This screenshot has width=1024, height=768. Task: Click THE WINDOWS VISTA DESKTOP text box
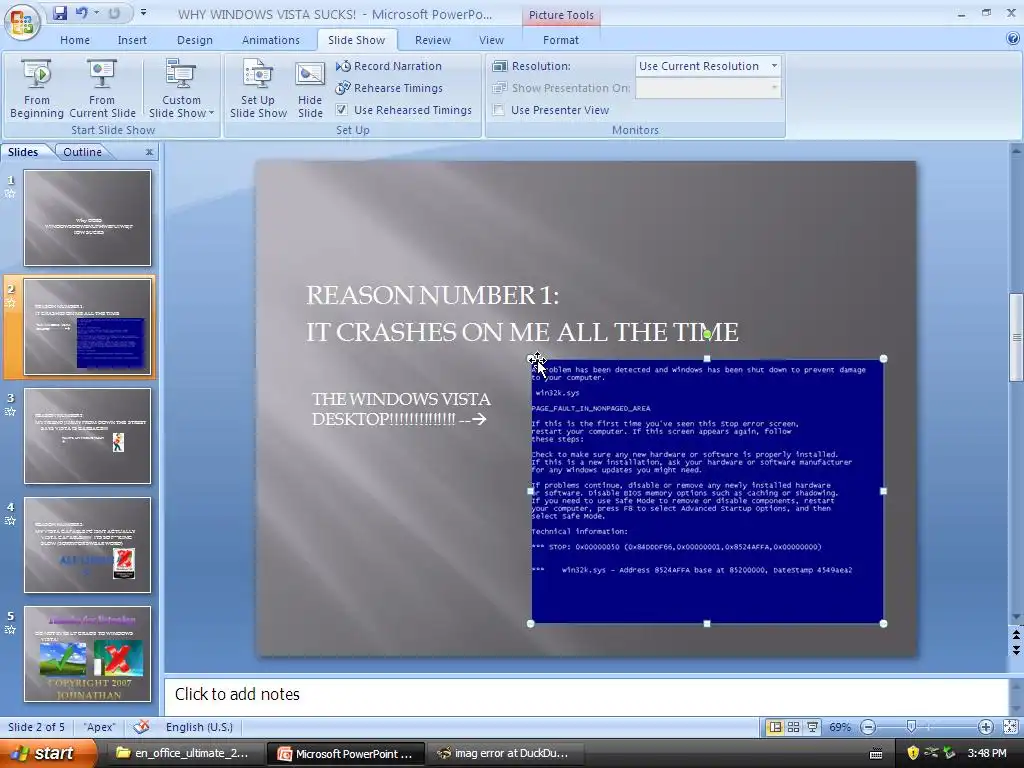click(400, 409)
